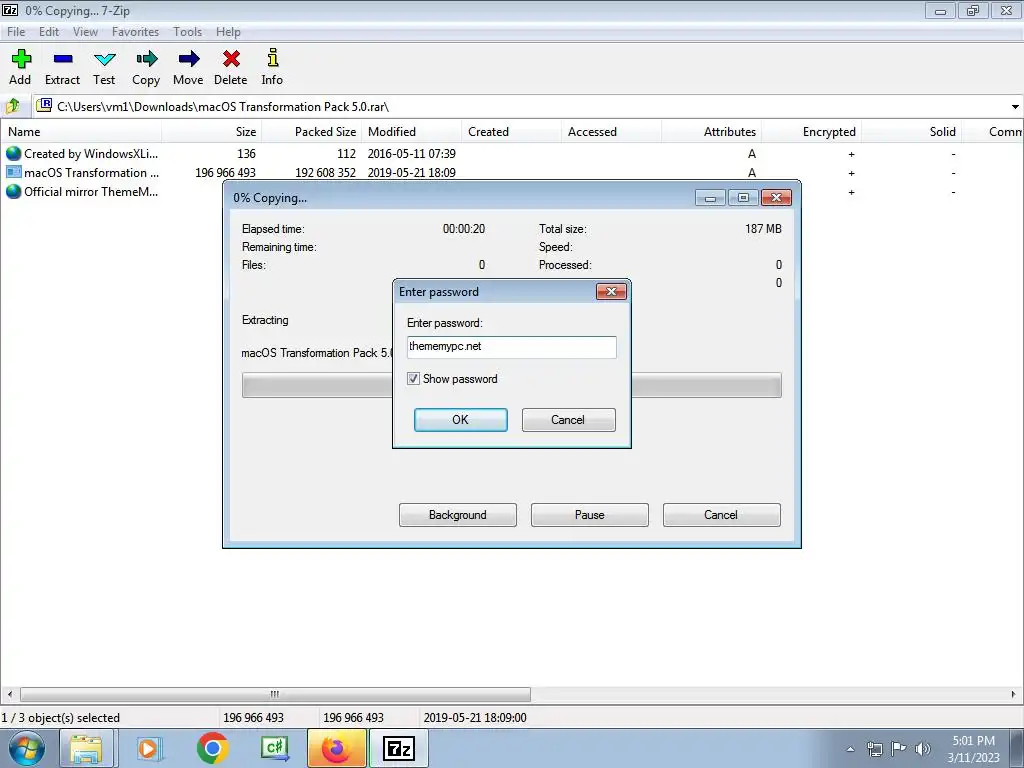Sort by Created column header
Screen dimensions: 1024x768
[511, 132]
